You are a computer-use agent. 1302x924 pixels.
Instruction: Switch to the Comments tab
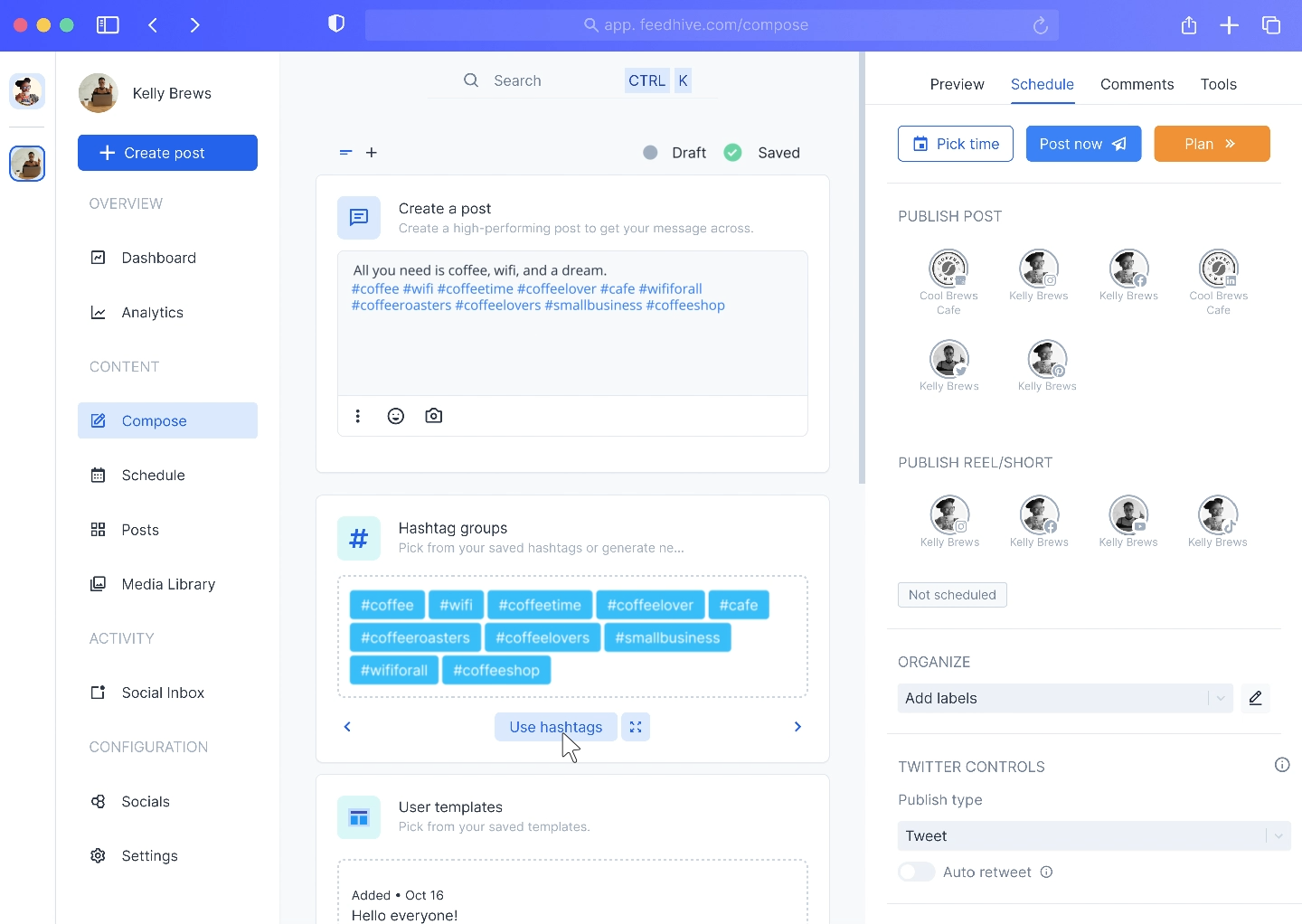point(1137,84)
